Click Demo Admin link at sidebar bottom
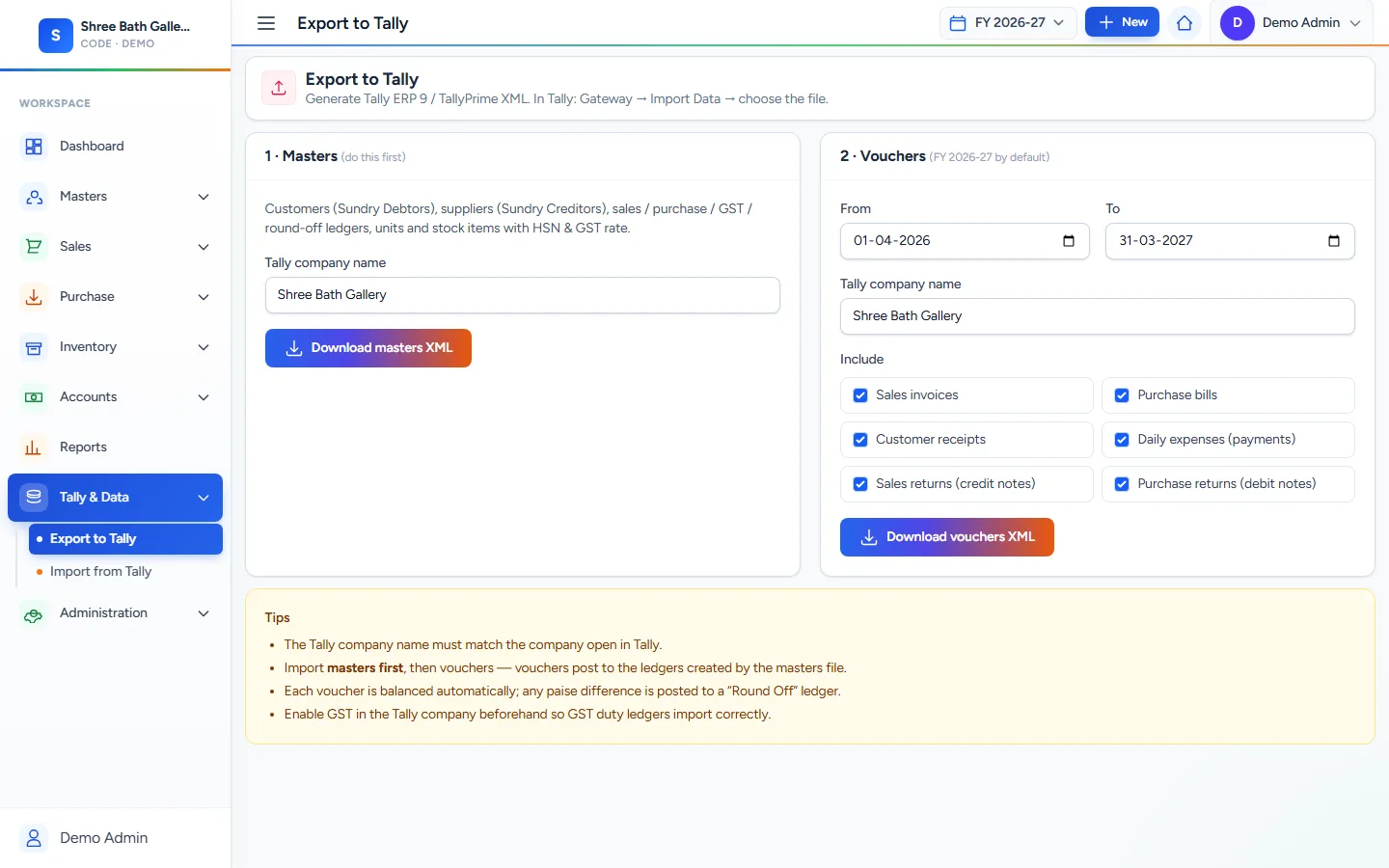This screenshot has height=868, width=1389. (103, 838)
